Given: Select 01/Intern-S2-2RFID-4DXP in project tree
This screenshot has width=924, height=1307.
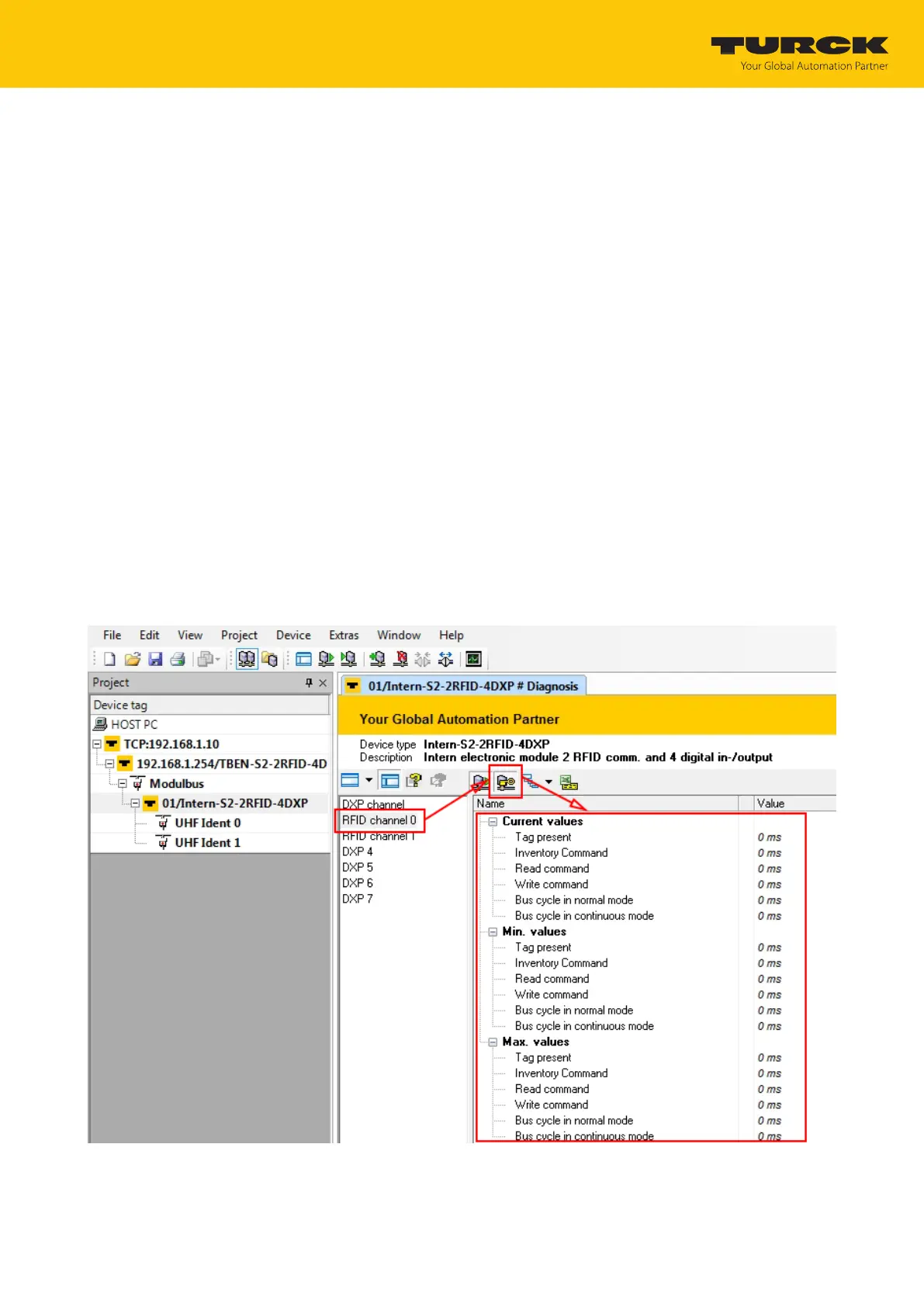Looking at the screenshot, I should pos(234,803).
